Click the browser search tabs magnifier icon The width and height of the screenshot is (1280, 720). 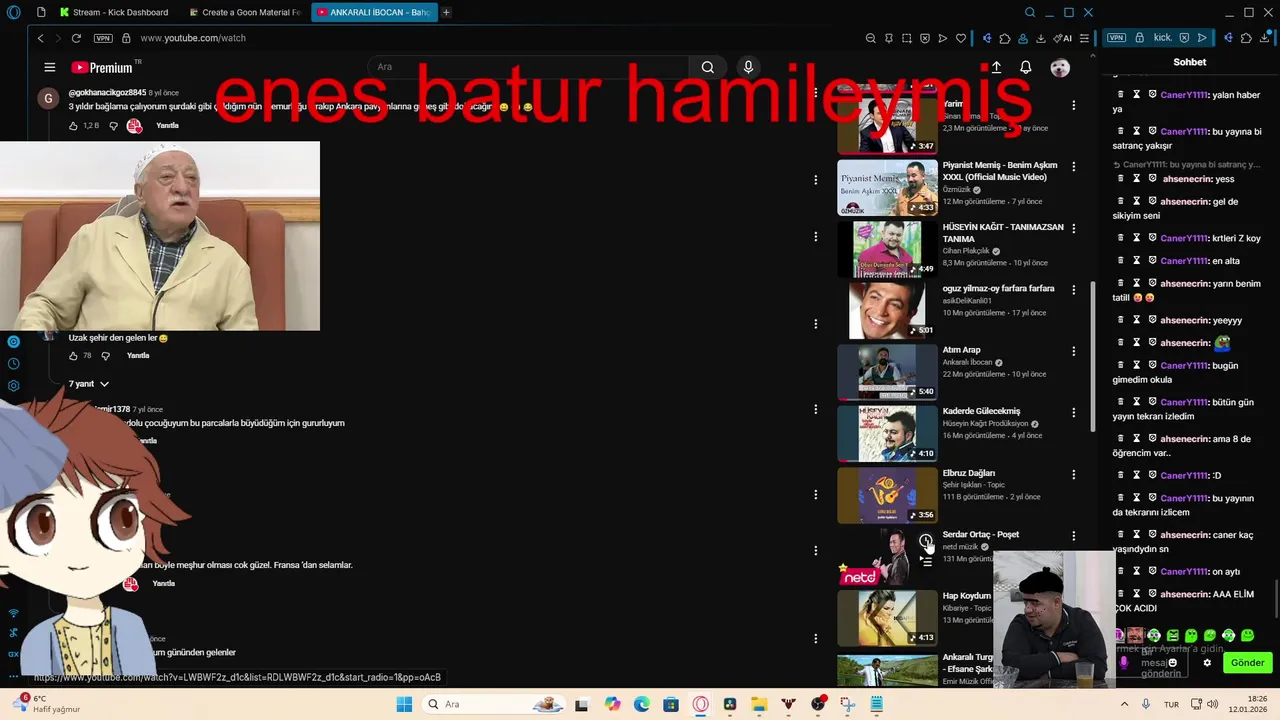click(1030, 12)
